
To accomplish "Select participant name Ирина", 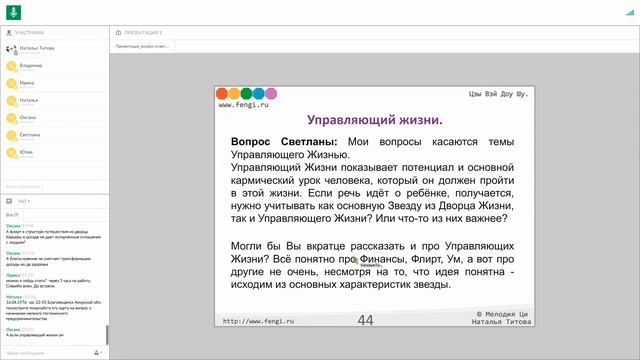I will 27,83.
